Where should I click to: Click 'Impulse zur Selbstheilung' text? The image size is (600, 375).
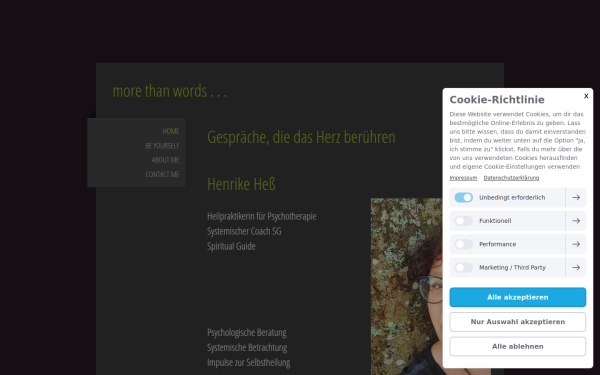click(x=249, y=362)
